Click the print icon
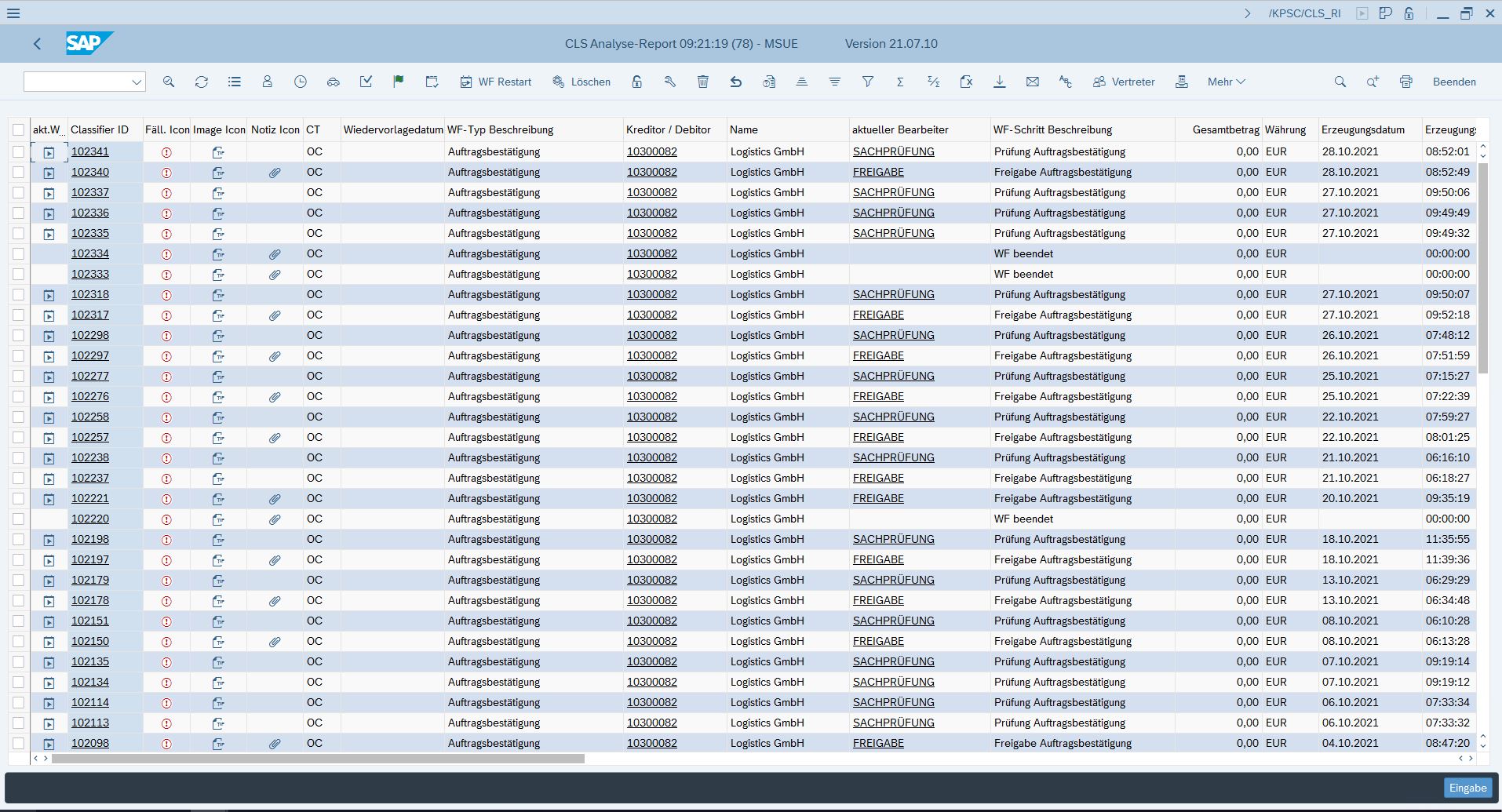The height and width of the screenshot is (812, 1502). [x=1406, y=82]
